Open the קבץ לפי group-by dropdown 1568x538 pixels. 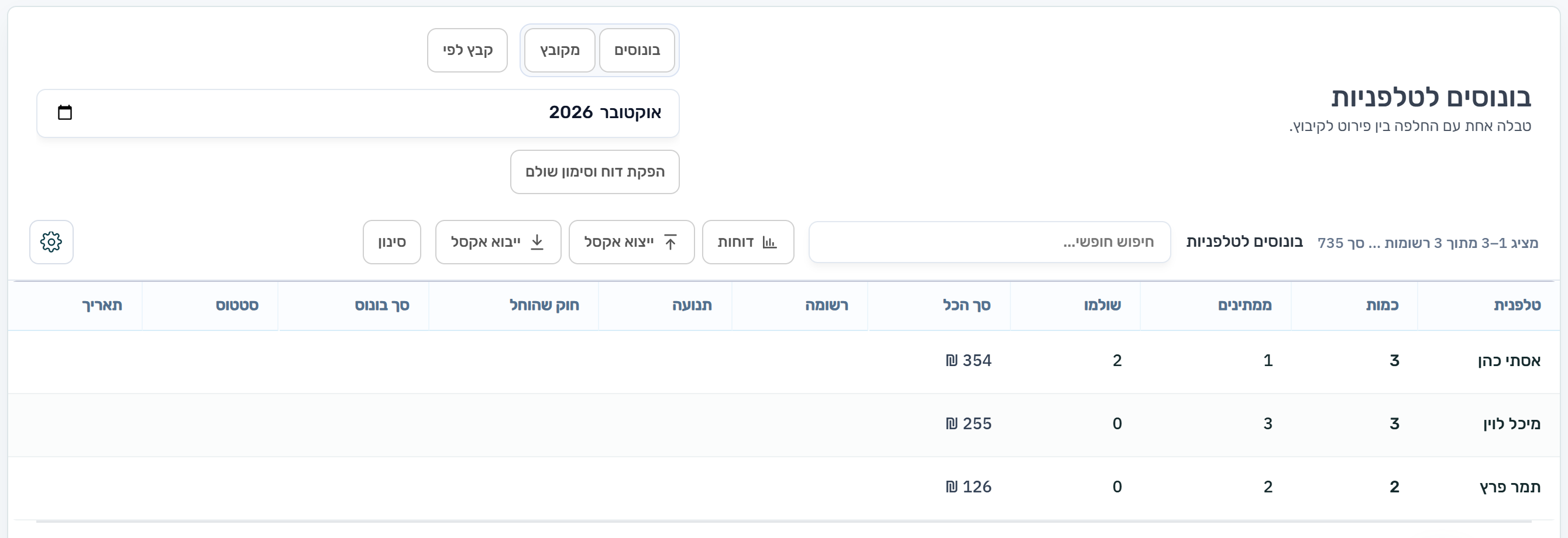coord(467,50)
